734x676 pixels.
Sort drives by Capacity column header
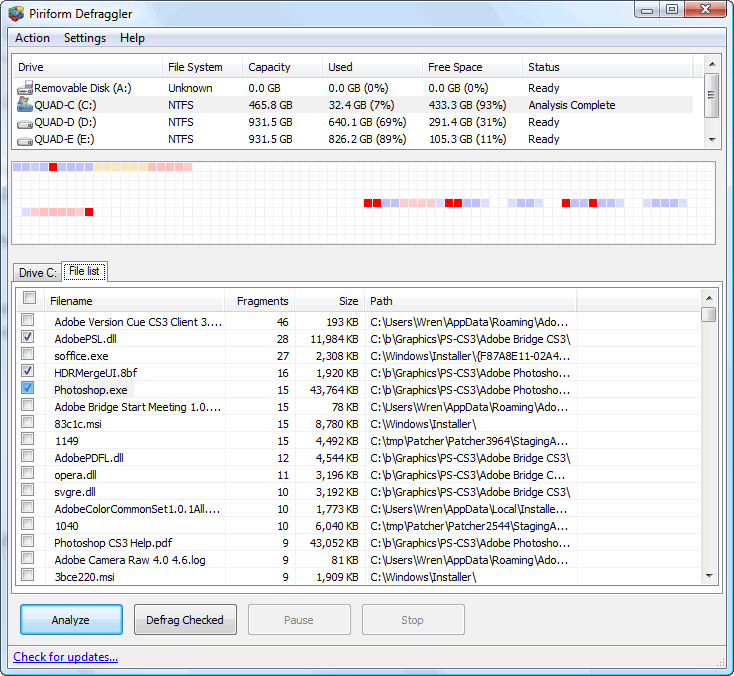282,67
